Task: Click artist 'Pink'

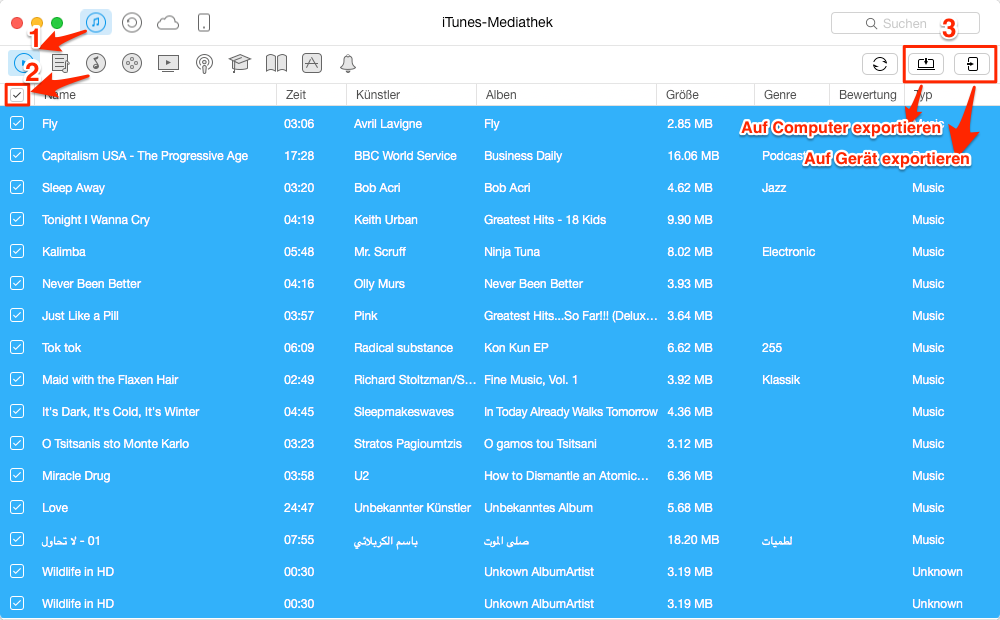Action: pos(365,316)
